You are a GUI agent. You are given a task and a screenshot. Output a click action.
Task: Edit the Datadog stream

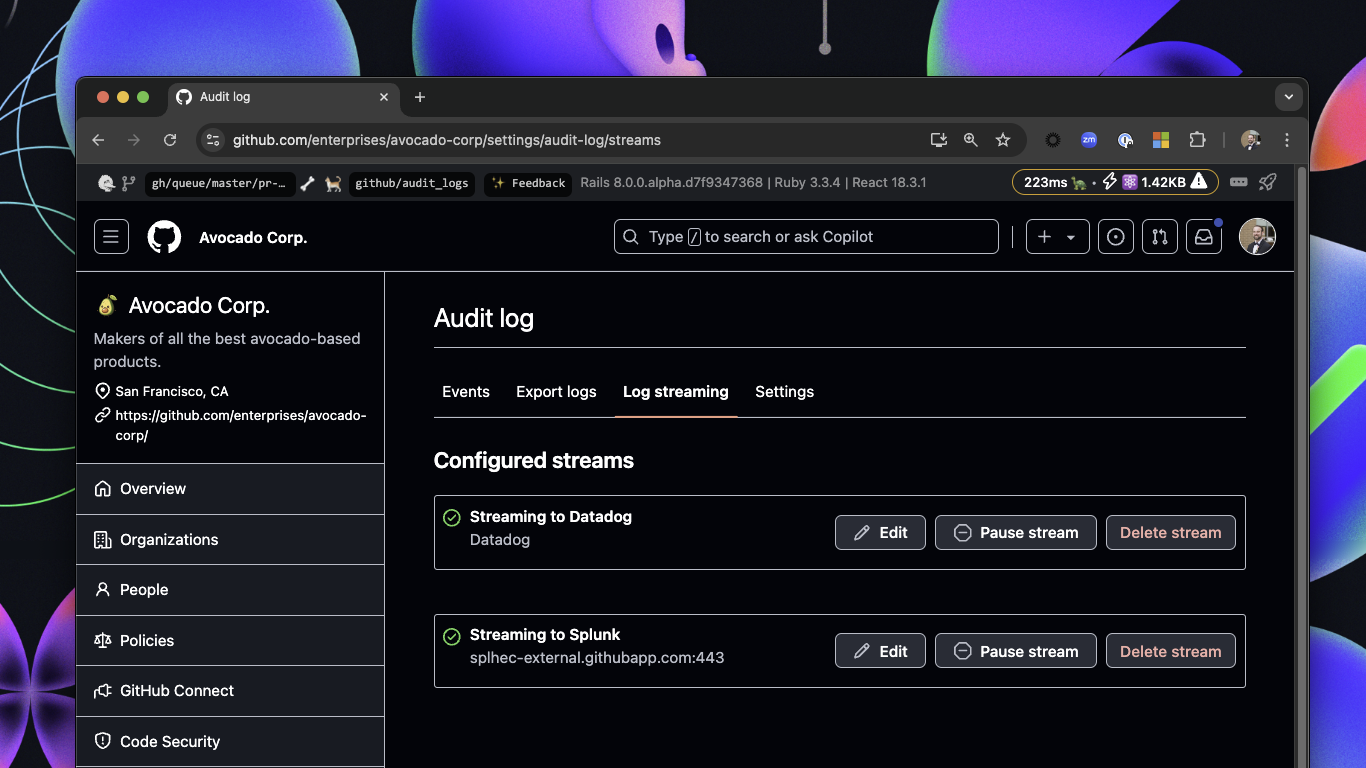[x=880, y=532]
